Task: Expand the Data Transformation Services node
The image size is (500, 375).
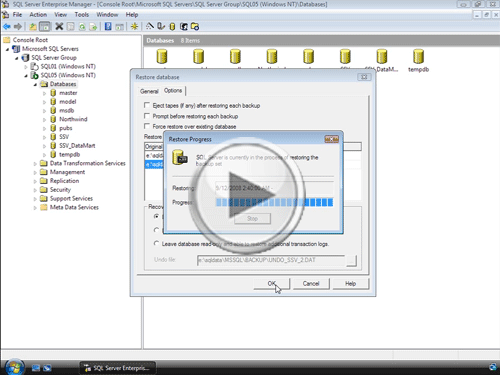Action: click(35, 164)
